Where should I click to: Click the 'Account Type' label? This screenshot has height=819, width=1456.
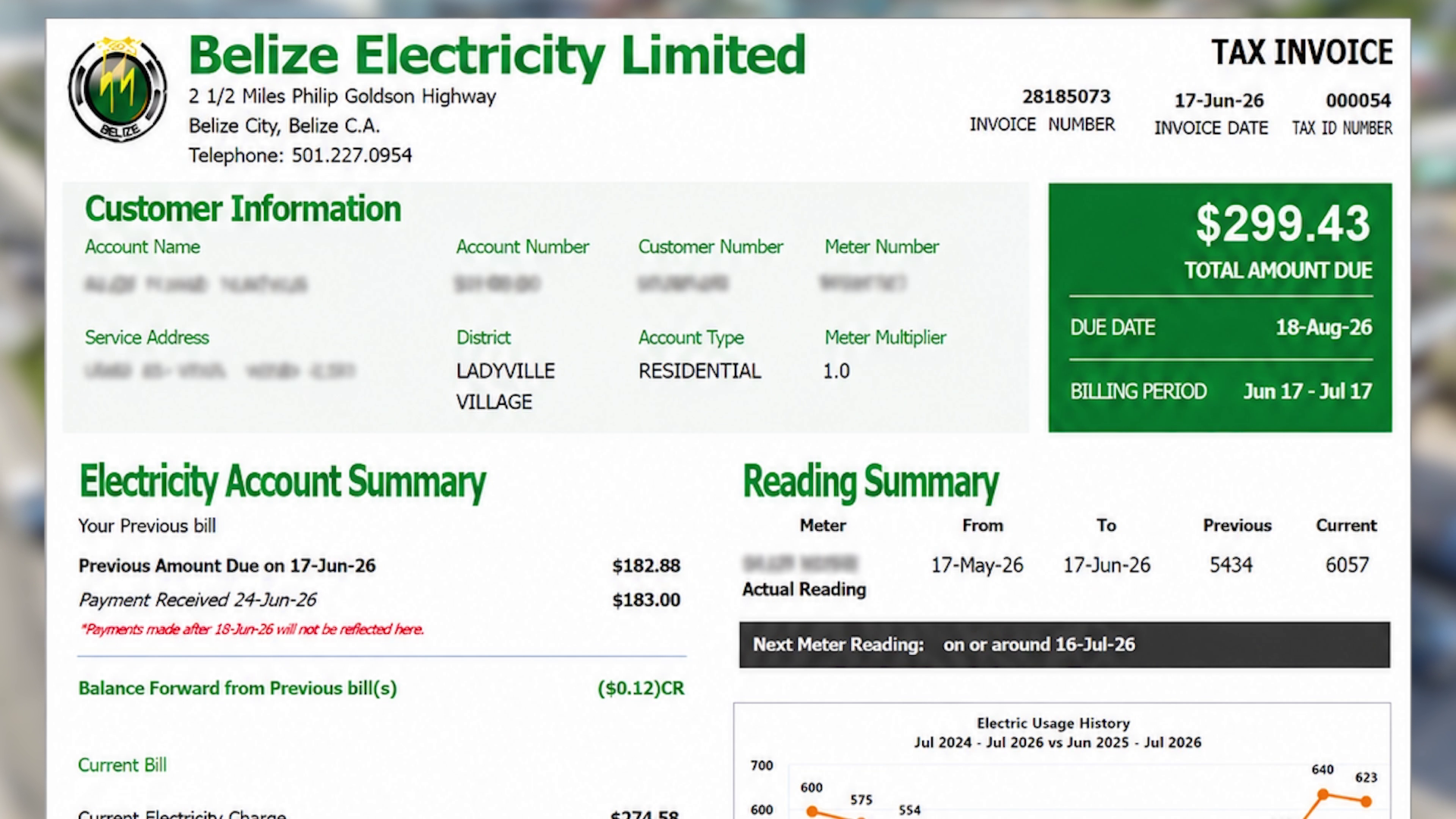pos(691,337)
